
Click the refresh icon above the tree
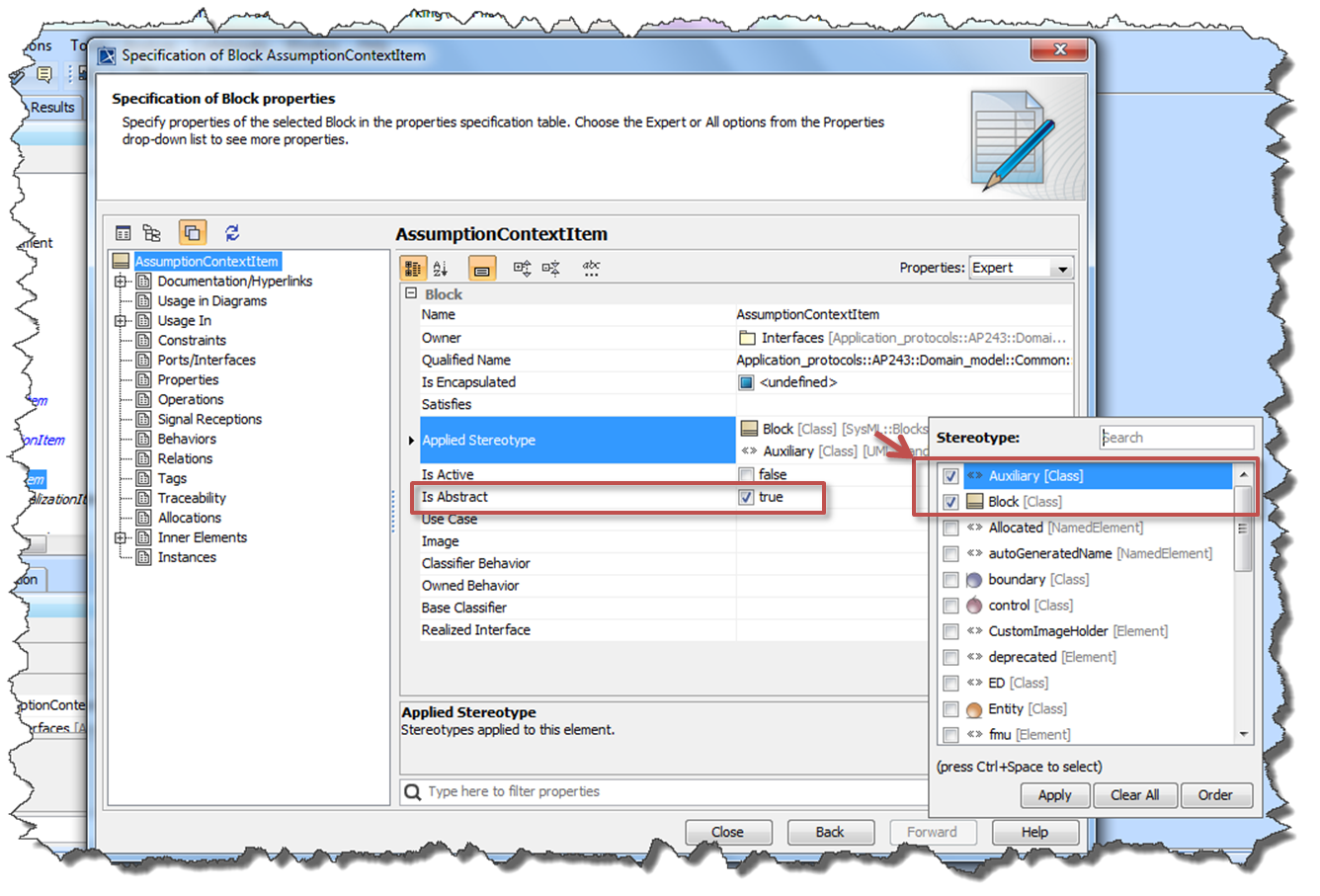point(232,233)
